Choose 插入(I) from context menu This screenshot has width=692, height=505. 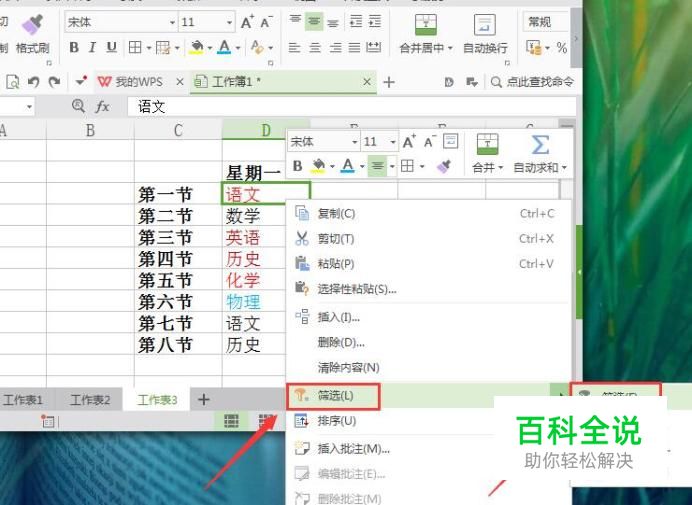pyautogui.click(x=428, y=317)
